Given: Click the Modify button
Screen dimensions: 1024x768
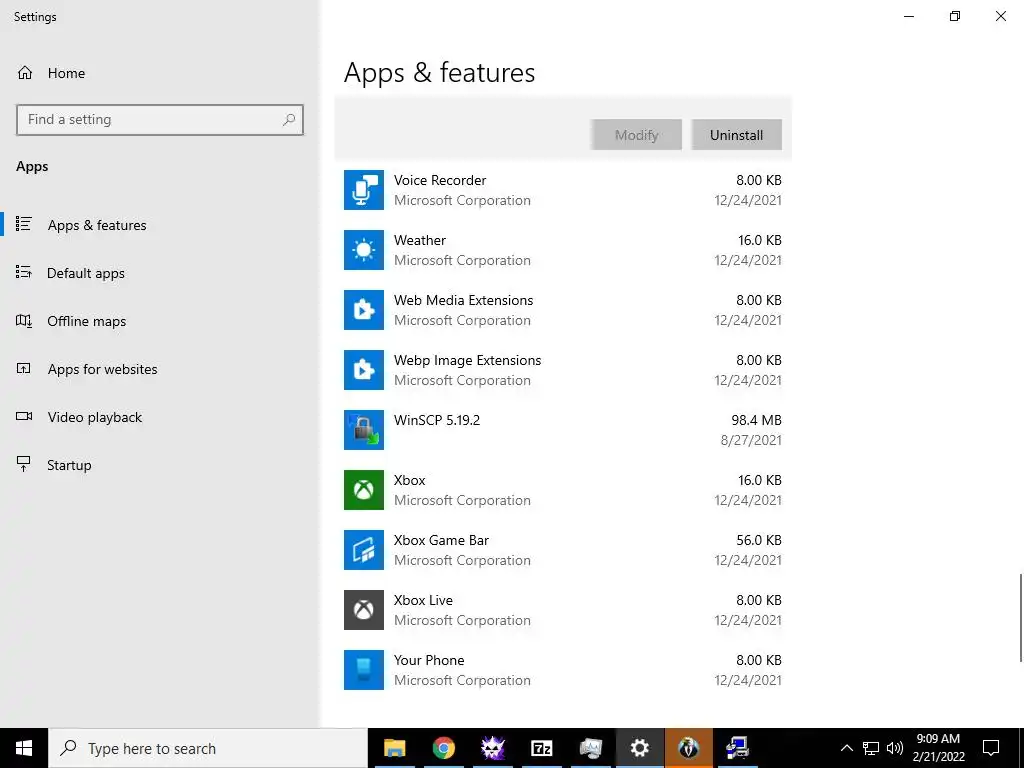Looking at the screenshot, I should pyautogui.click(x=637, y=135).
